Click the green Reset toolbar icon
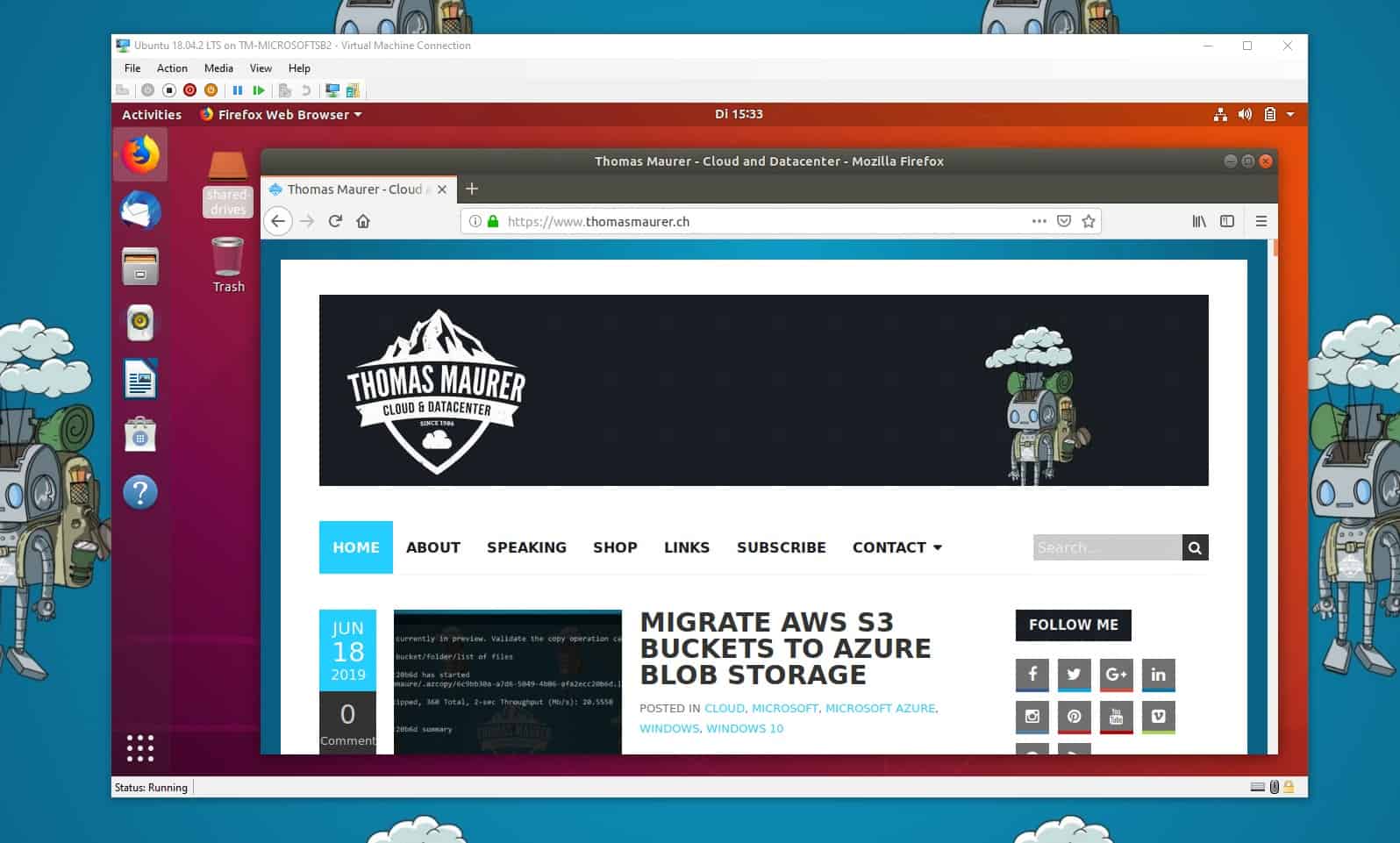The height and width of the screenshot is (843, 1400). [258, 90]
